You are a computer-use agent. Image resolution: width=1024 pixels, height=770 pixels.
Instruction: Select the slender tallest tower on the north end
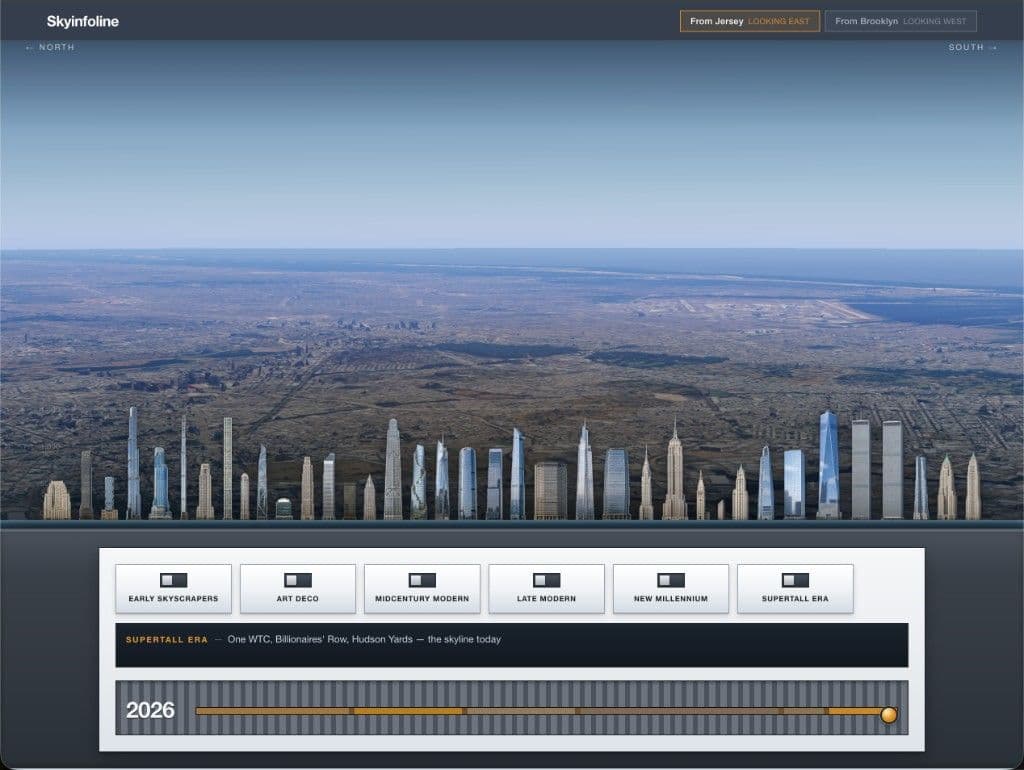(133, 463)
